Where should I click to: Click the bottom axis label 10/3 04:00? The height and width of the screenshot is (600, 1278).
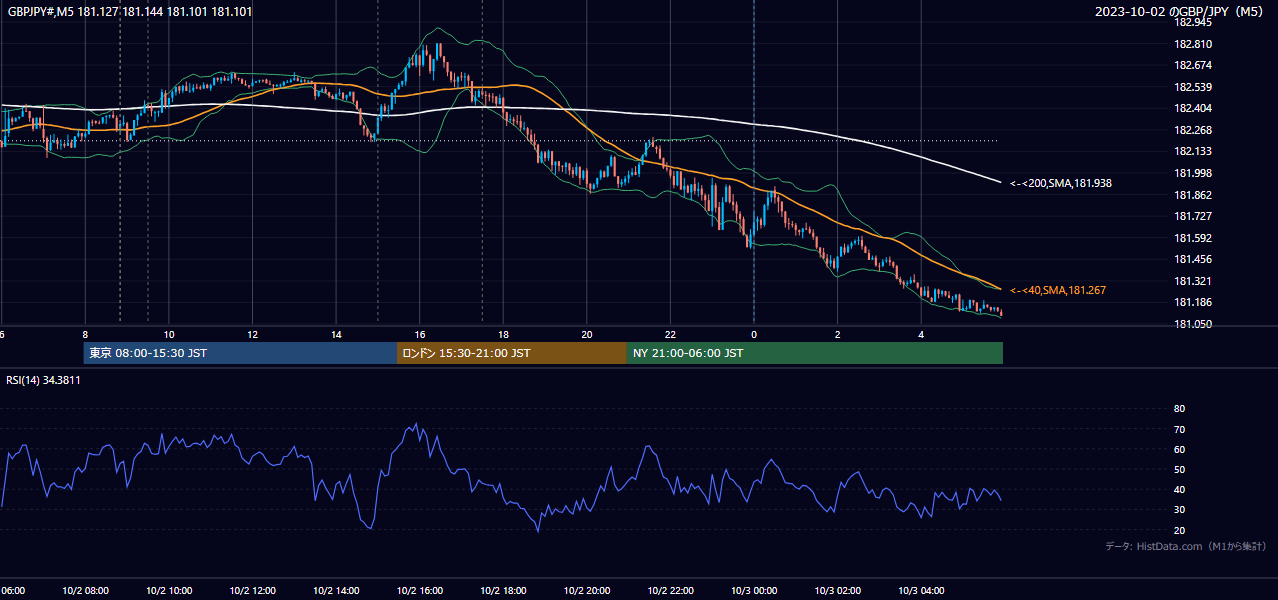pyautogui.click(x=921, y=591)
